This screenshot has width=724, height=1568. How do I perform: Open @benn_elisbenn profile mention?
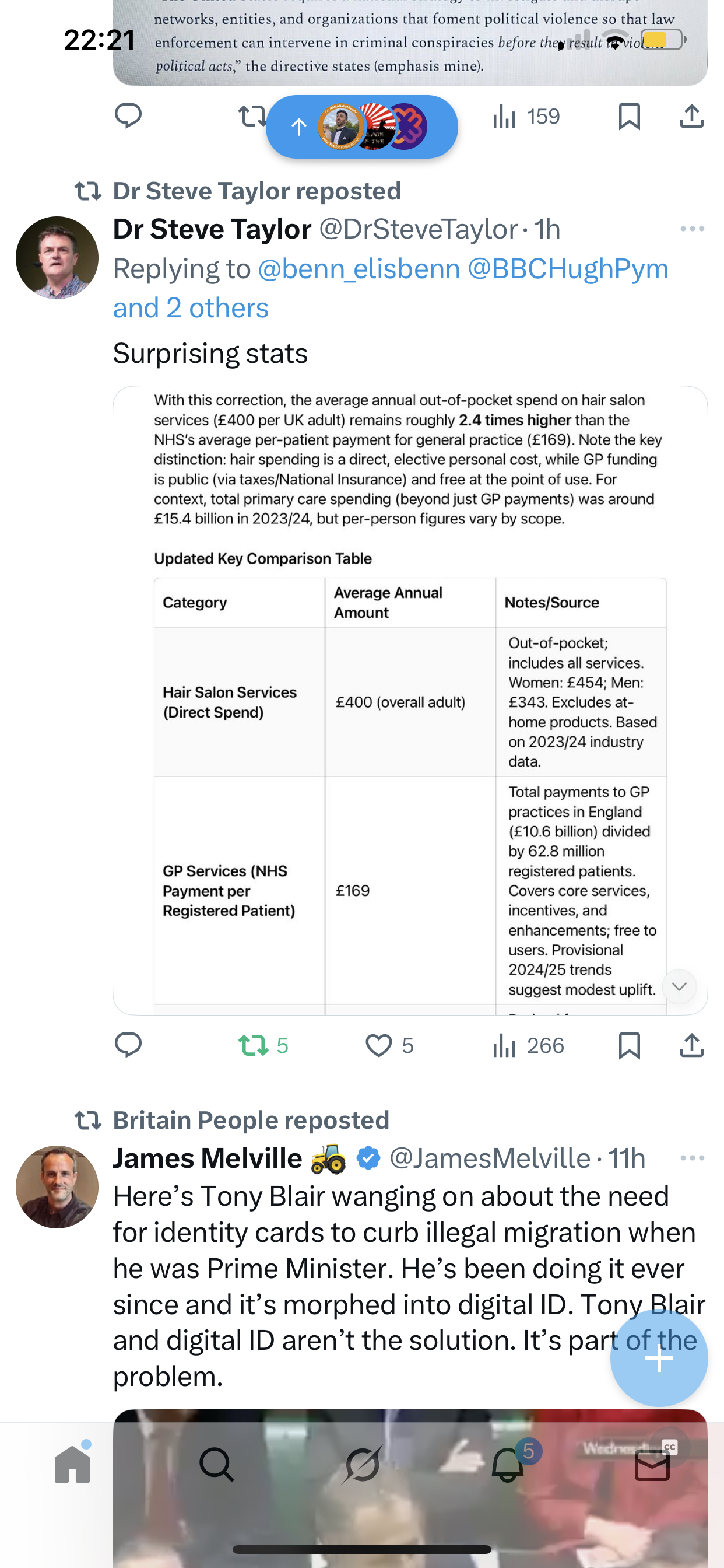359,268
